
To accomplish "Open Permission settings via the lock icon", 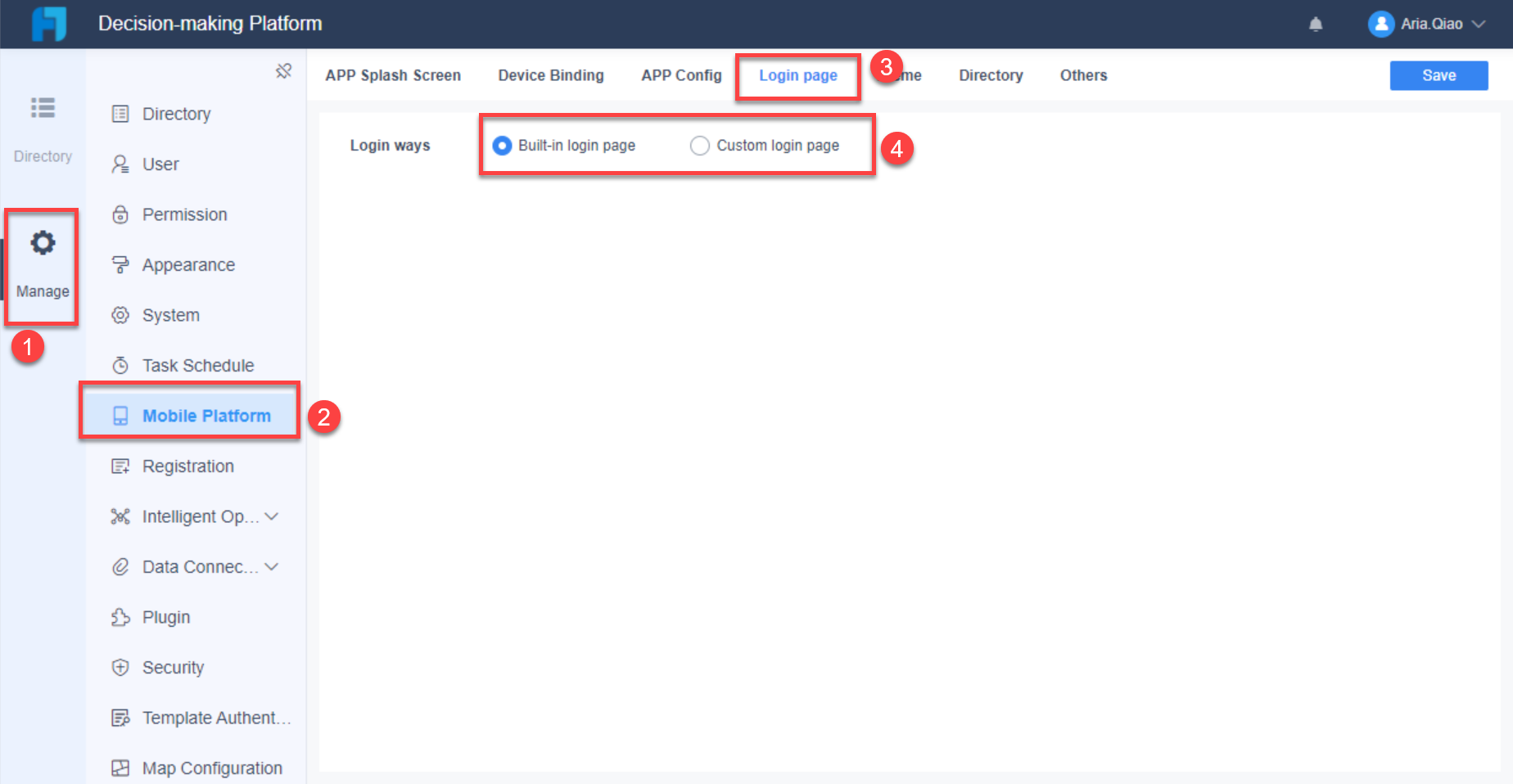I will point(120,214).
